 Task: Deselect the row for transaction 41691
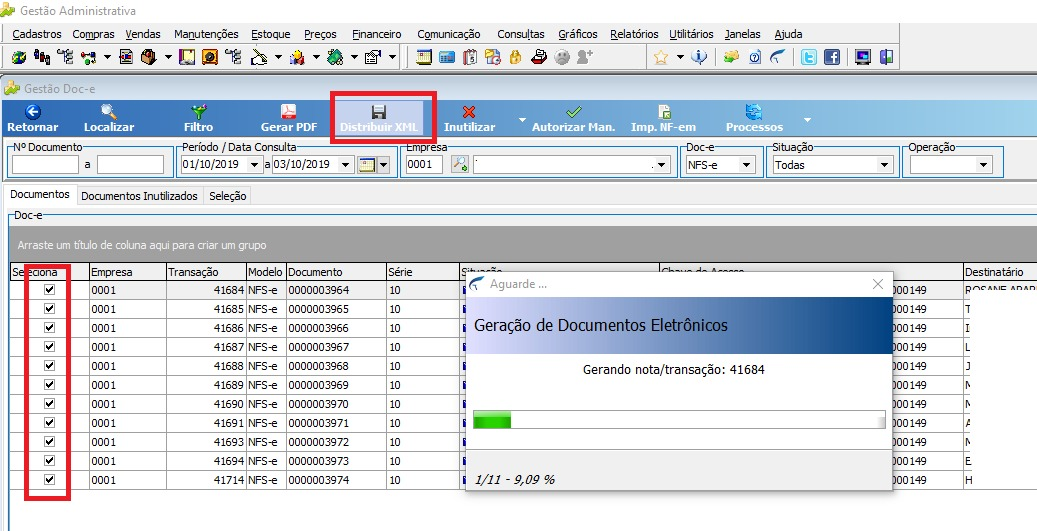pos(50,423)
